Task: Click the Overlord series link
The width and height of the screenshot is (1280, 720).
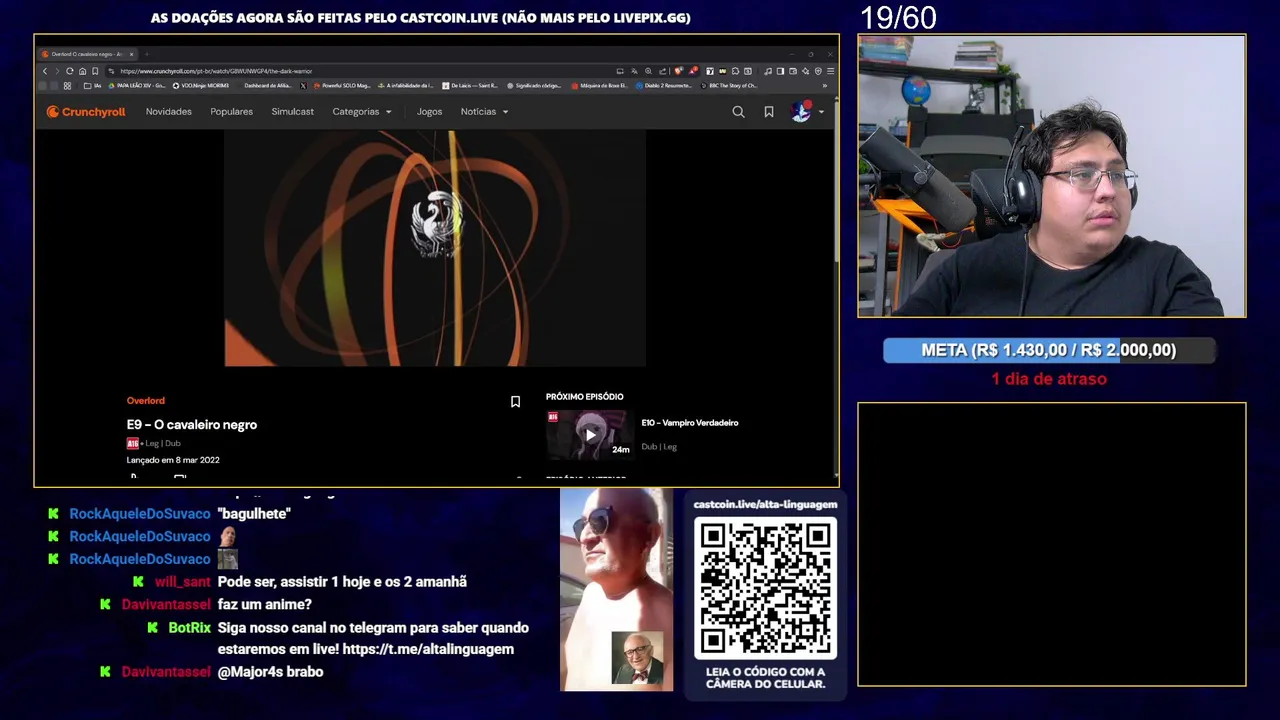Action: [146, 400]
